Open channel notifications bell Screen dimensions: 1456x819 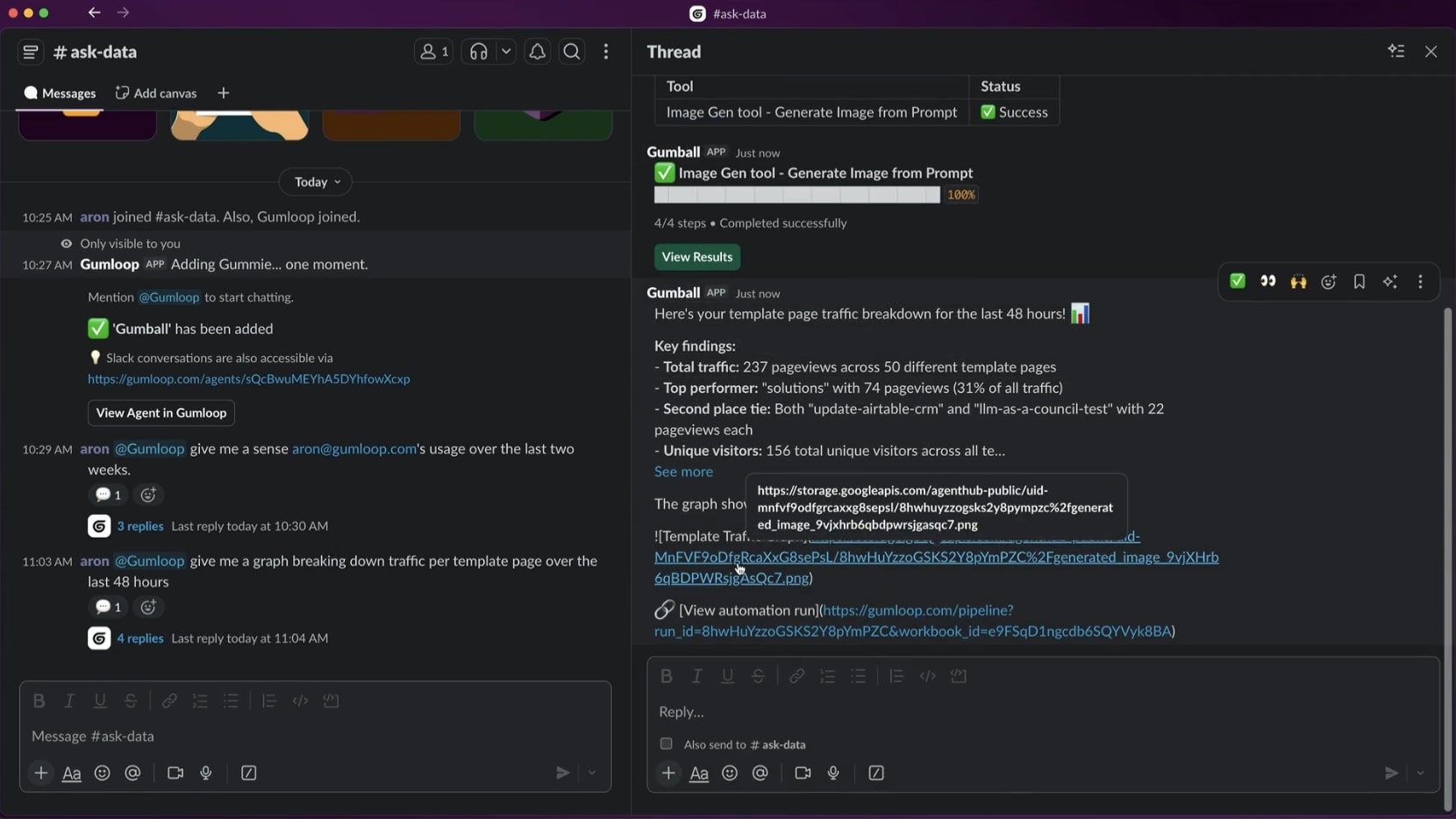click(538, 51)
